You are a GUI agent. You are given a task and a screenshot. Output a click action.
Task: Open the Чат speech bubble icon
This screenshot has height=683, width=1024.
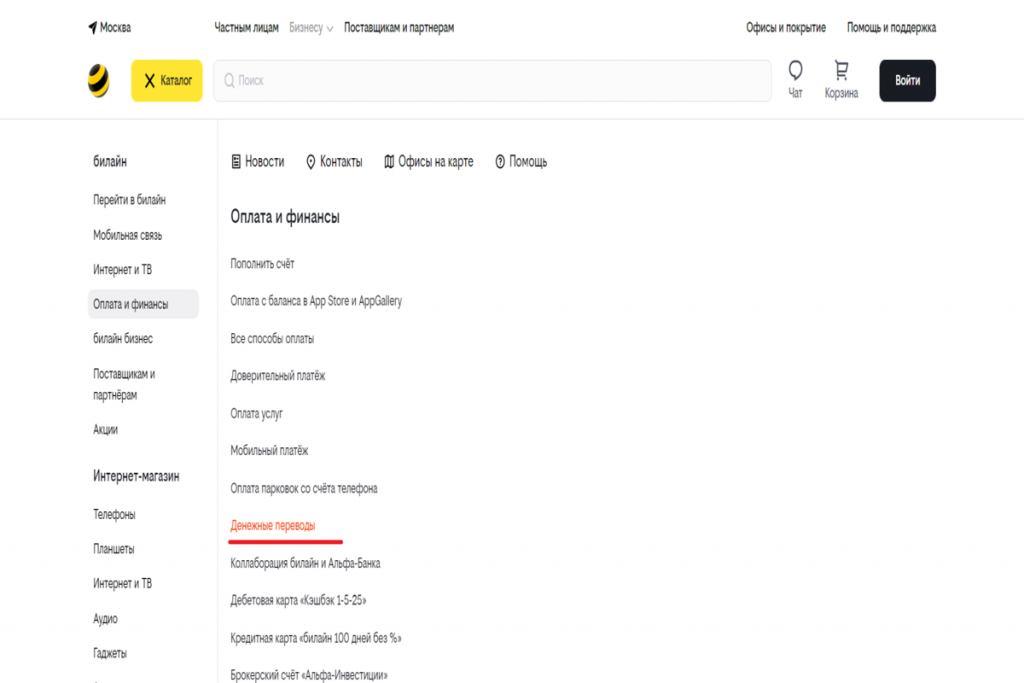point(795,71)
